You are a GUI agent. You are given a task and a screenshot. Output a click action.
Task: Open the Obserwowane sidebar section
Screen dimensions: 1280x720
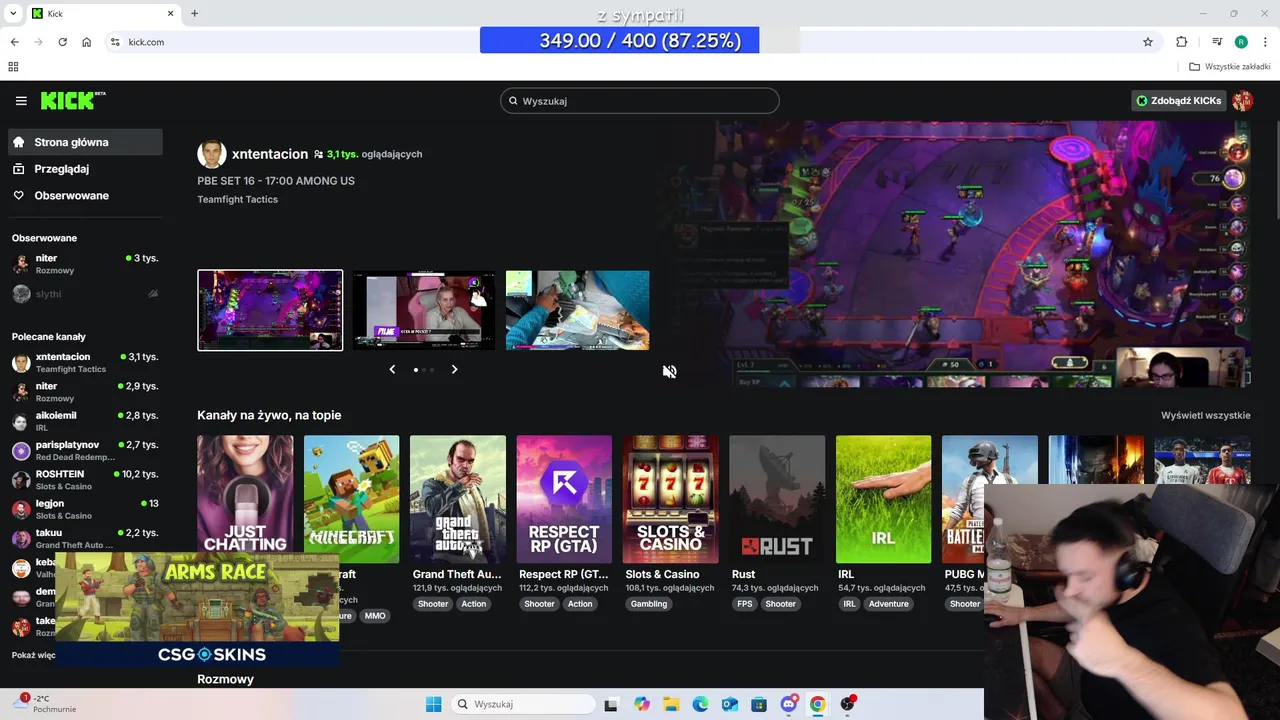click(x=85, y=196)
